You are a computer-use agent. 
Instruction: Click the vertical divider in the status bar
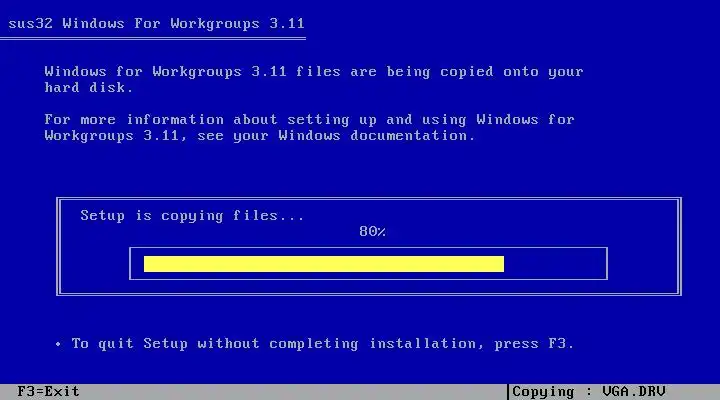(508, 392)
